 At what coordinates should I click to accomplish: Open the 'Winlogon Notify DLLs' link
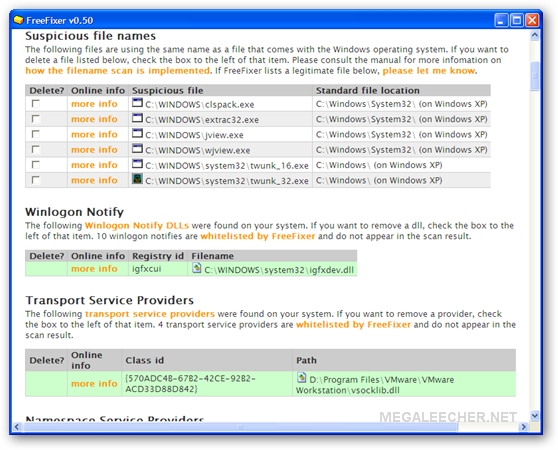coord(137,226)
